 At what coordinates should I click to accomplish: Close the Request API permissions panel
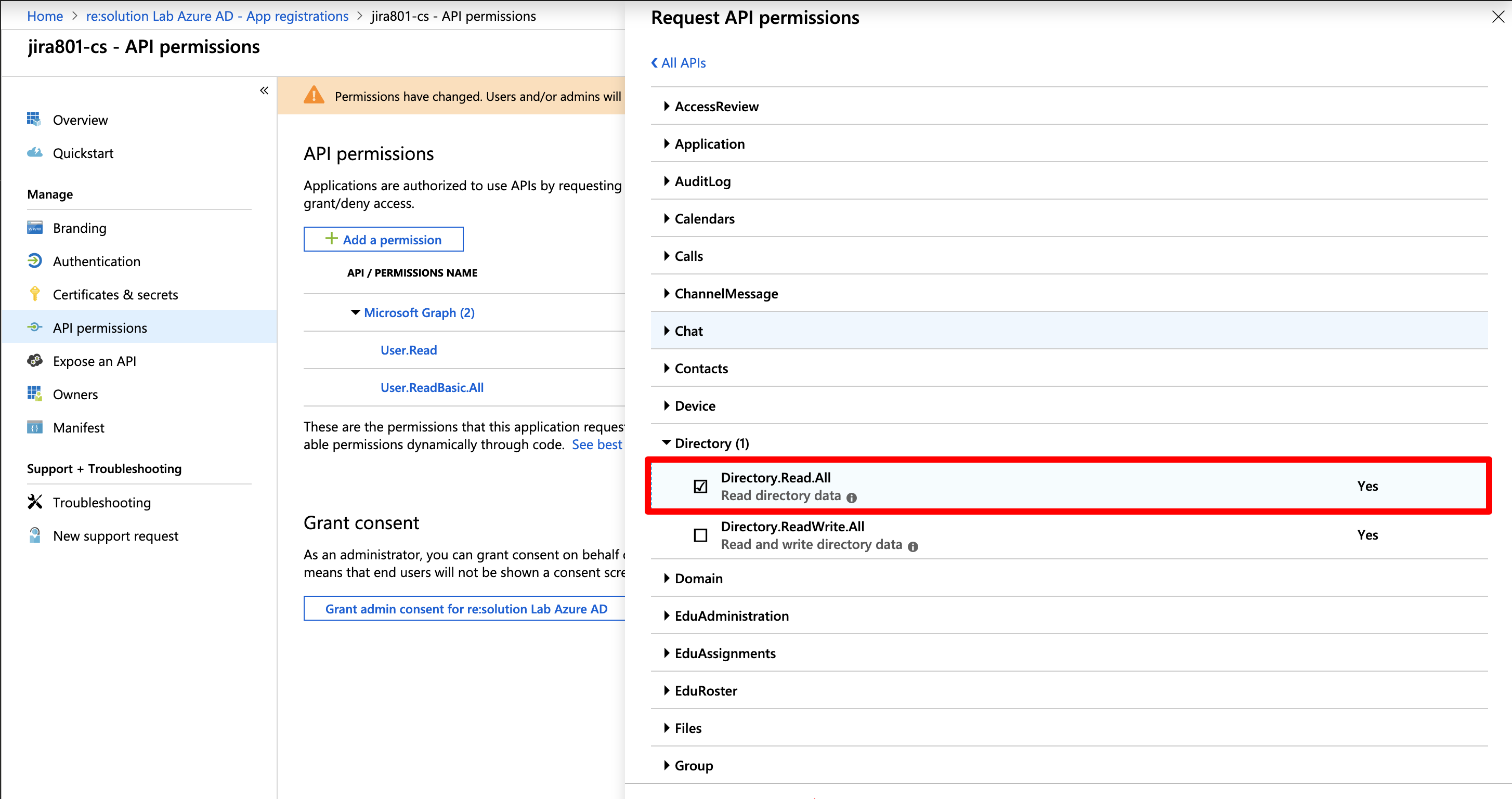[x=1498, y=17]
